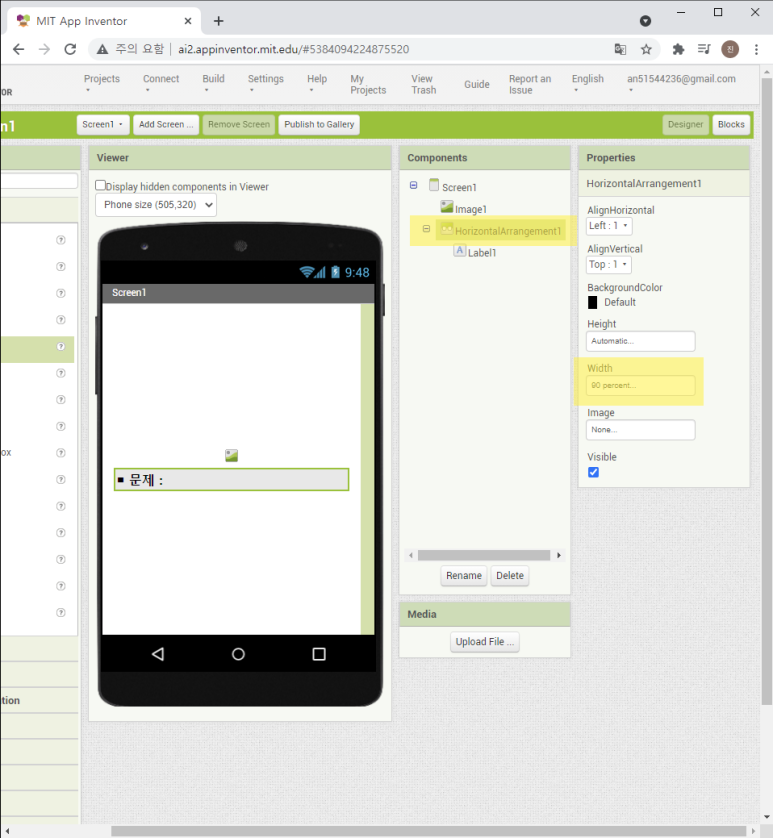
Task: Click the Publish to Gallery button
Action: (x=319, y=125)
